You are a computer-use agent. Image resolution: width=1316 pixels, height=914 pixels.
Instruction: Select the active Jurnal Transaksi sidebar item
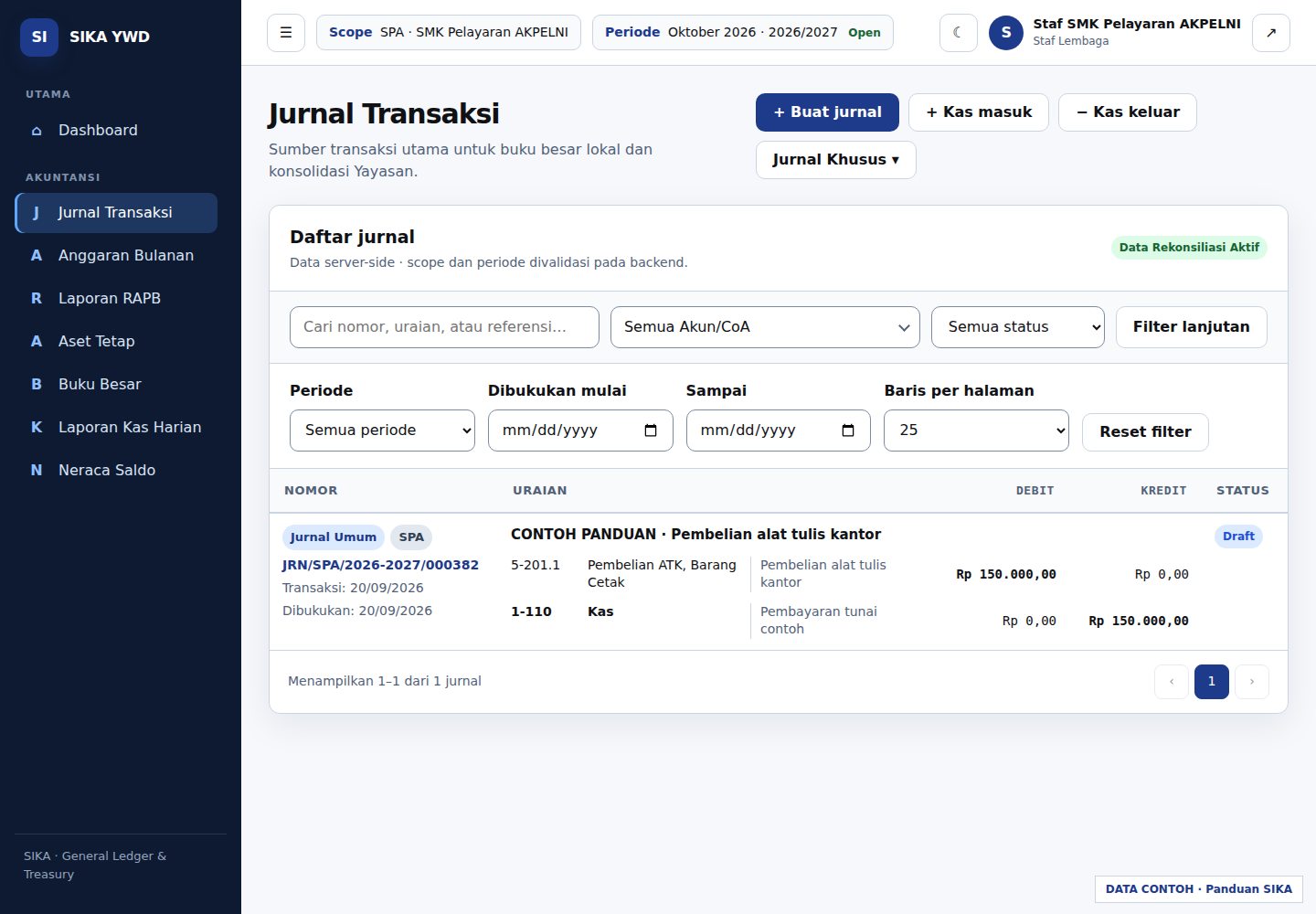point(116,213)
